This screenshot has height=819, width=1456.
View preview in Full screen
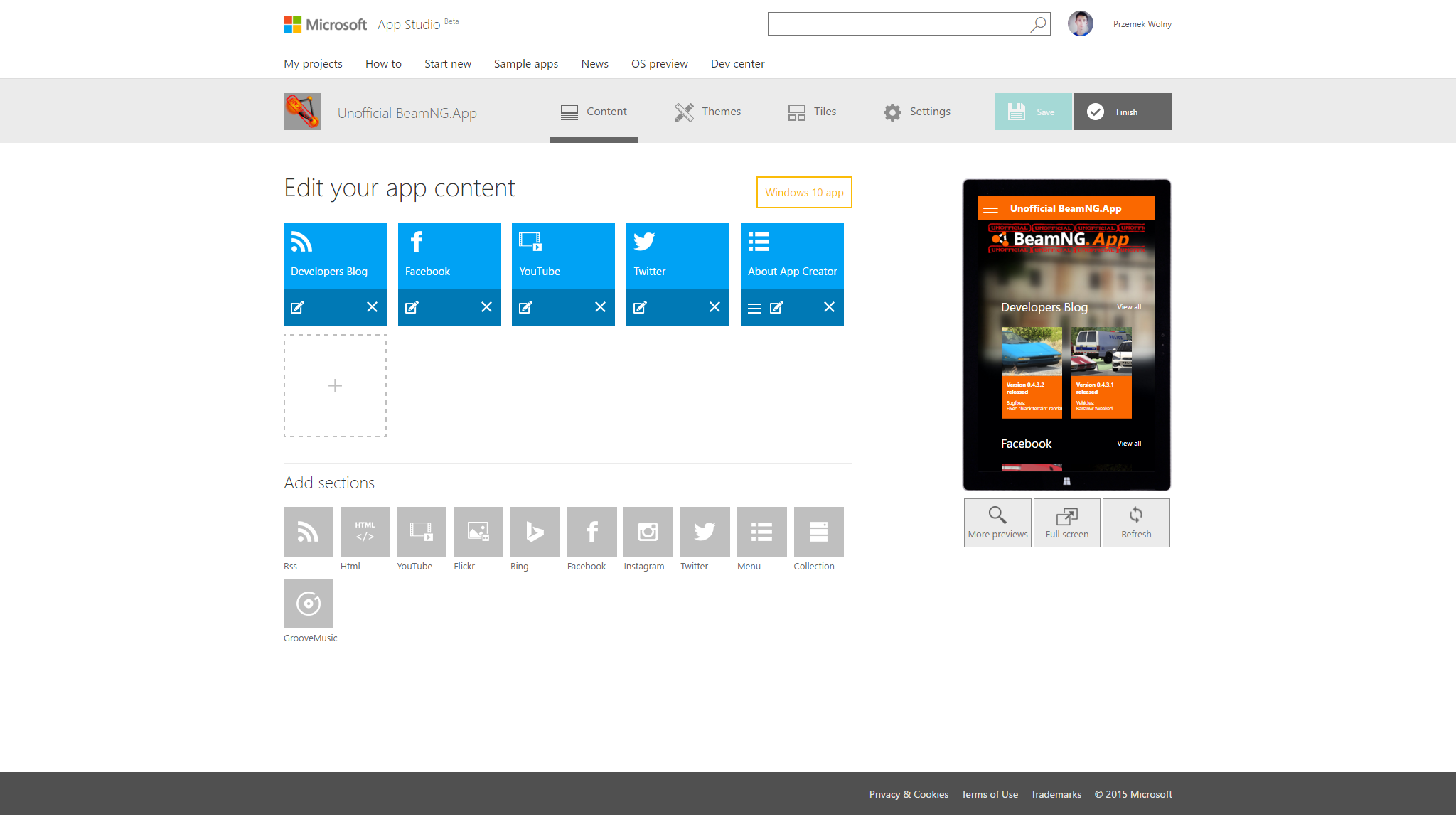pos(1067,523)
